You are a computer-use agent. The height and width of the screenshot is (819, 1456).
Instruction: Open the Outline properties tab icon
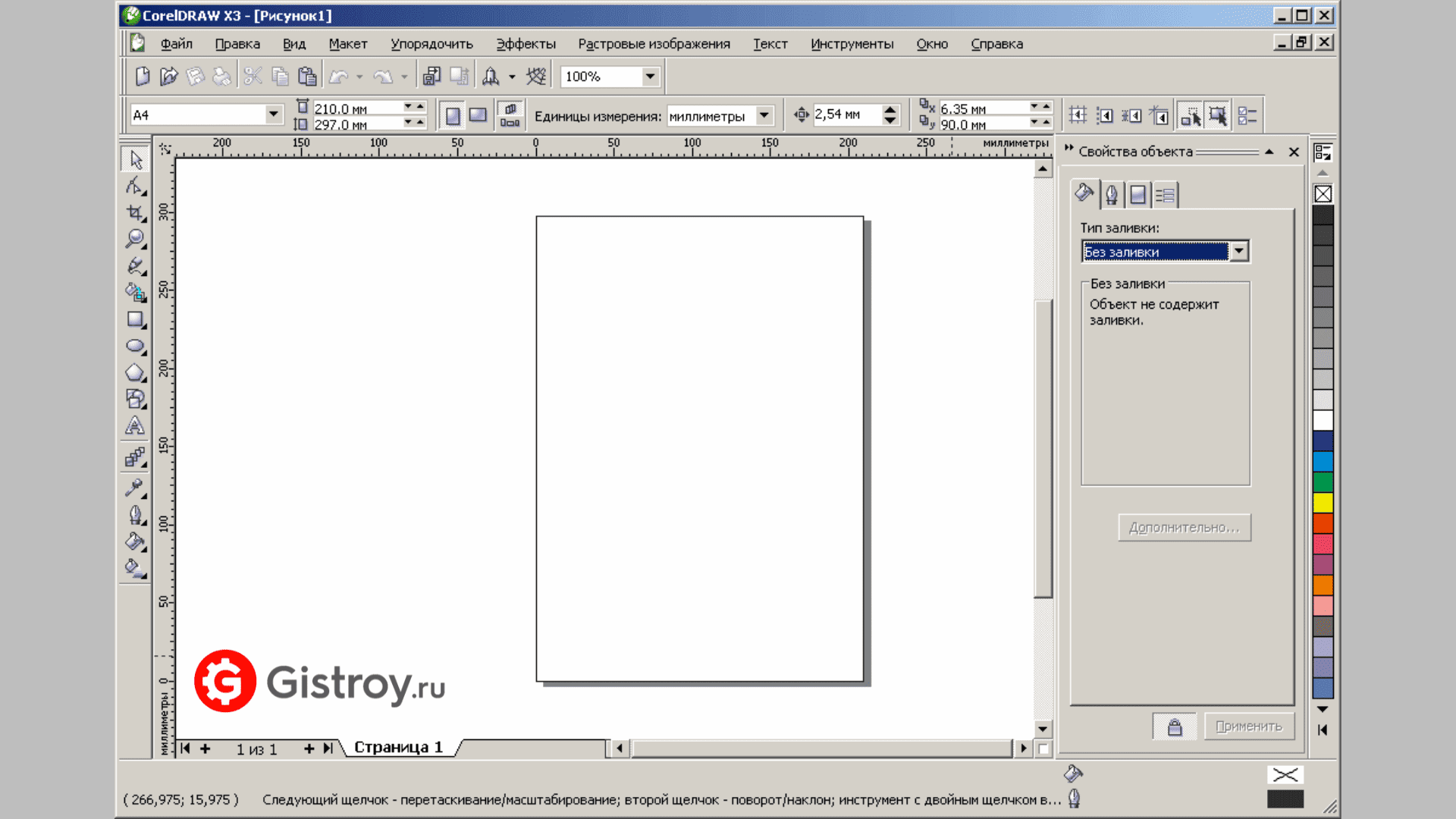(x=1111, y=195)
